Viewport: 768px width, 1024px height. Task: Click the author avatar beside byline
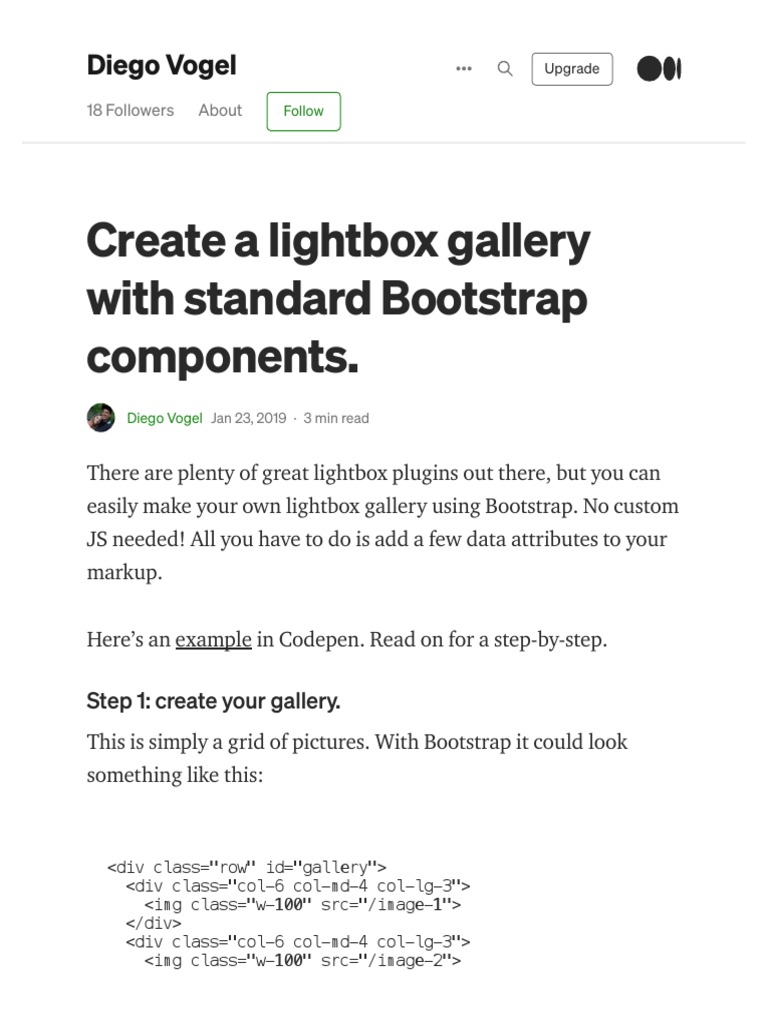tap(101, 418)
